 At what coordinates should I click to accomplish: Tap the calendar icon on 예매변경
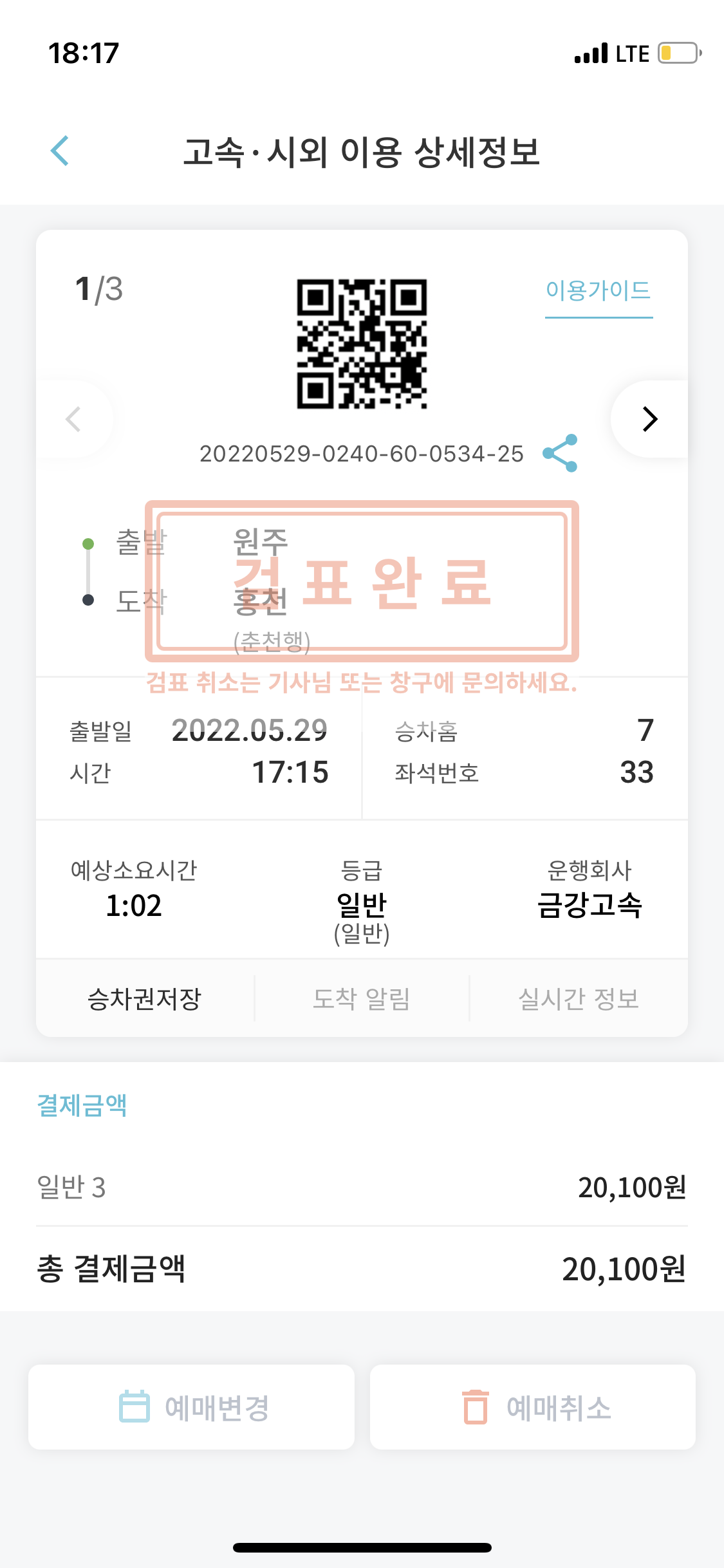click(135, 1406)
